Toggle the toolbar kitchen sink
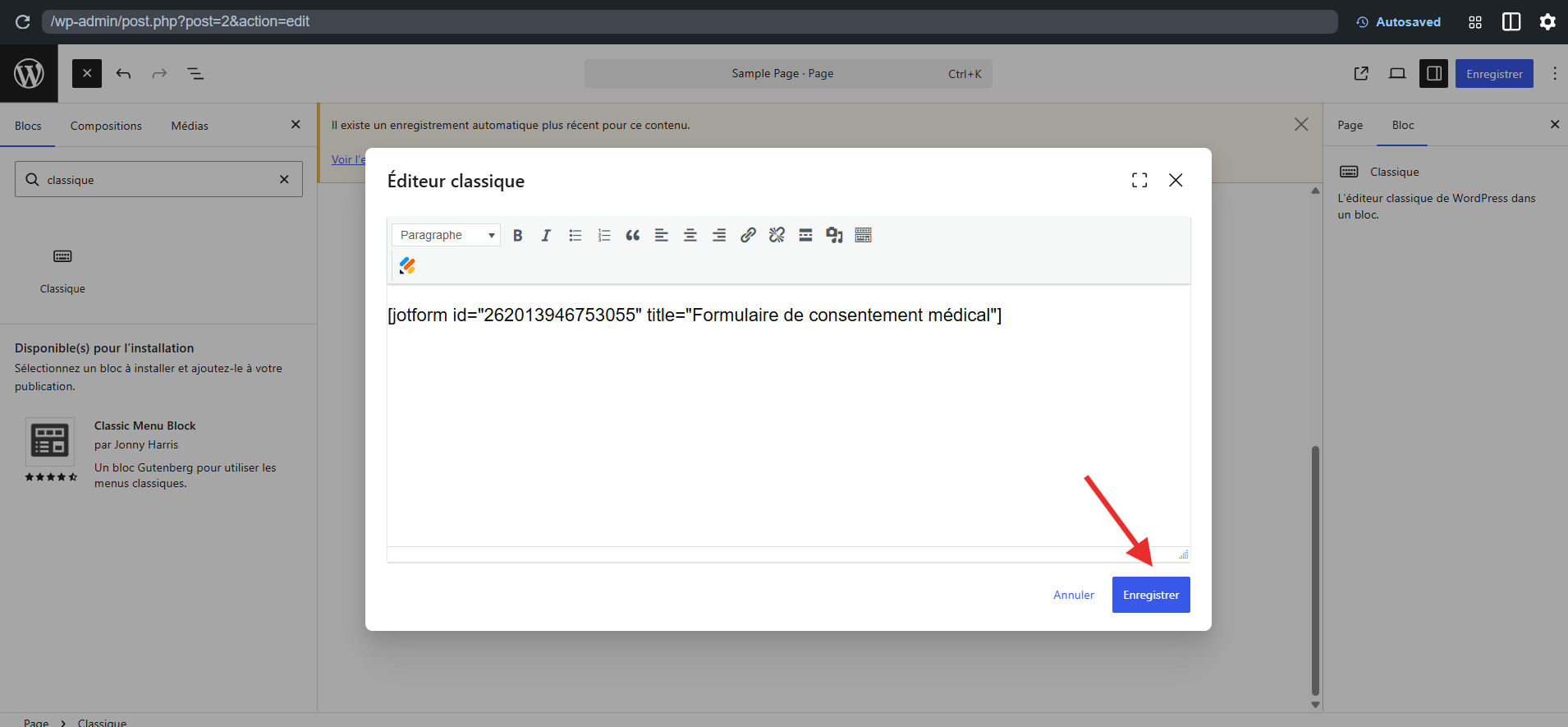Image resolution: width=1568 pixels, height=727 pixels. (863, 235)
